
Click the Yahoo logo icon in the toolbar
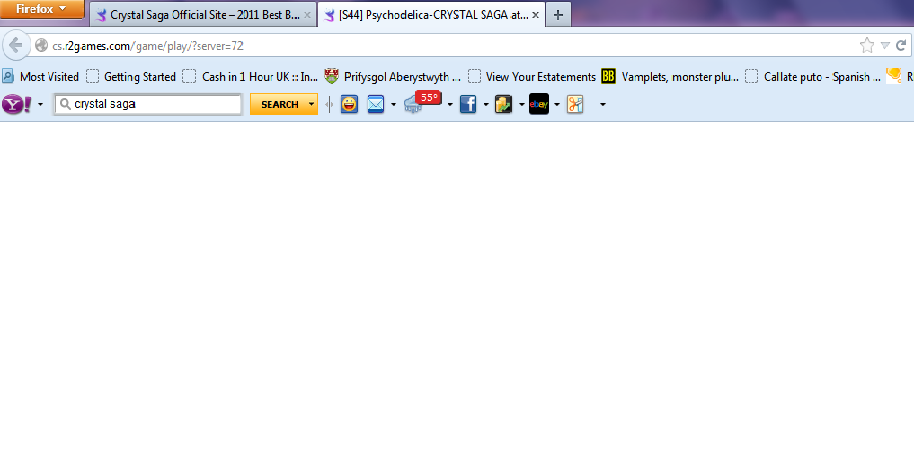coord(16,105)
